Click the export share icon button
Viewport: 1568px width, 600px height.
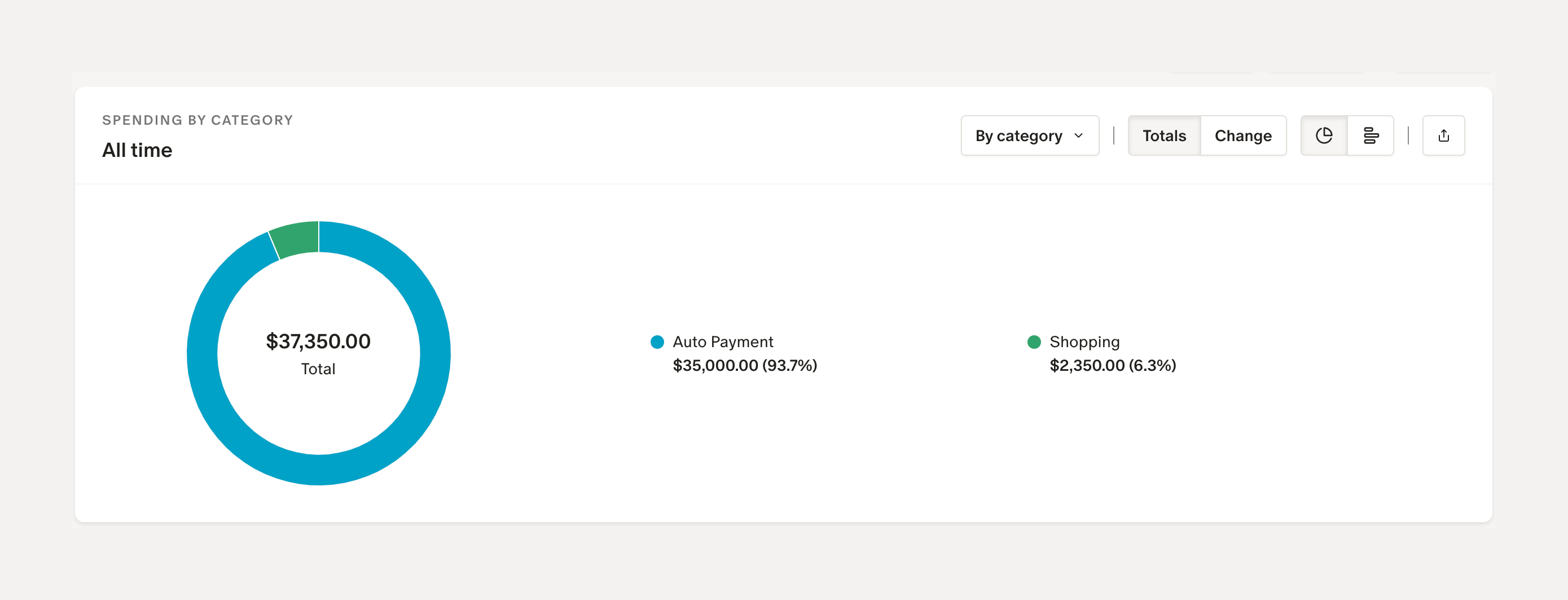(1443, 135)
